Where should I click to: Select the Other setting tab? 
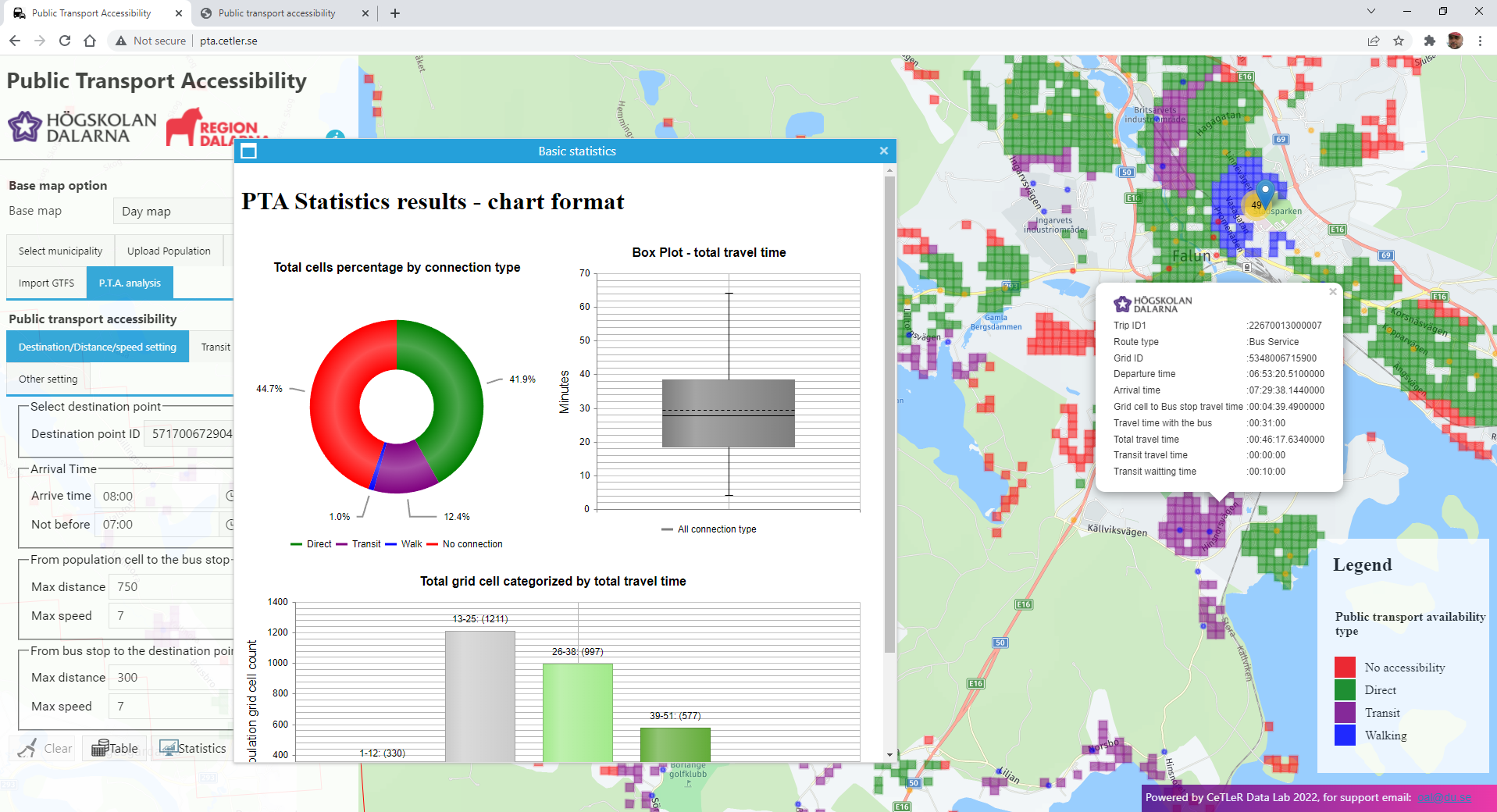[48, 379]
